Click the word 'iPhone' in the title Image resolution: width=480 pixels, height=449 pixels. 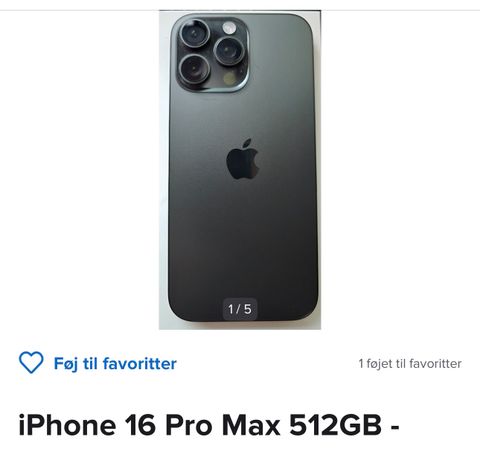point(68,425)
